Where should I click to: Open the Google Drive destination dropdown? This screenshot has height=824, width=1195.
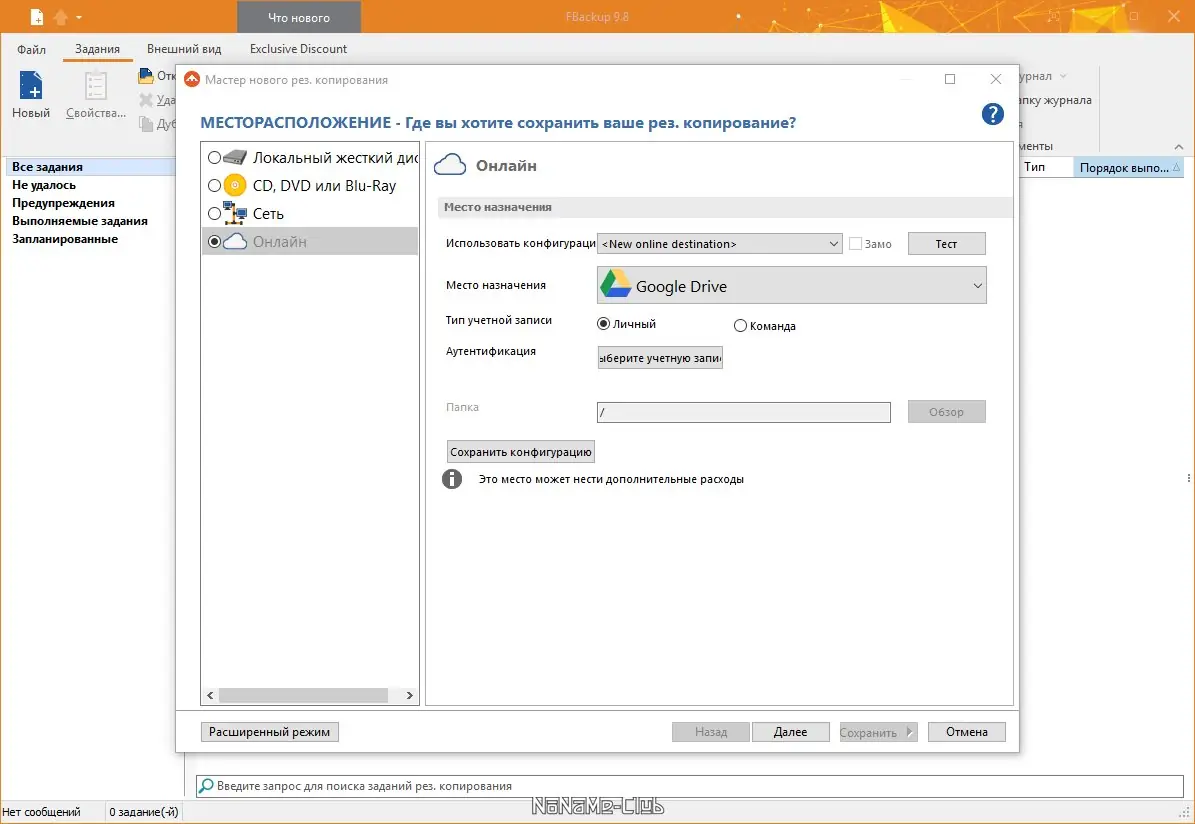click(791, 285)
